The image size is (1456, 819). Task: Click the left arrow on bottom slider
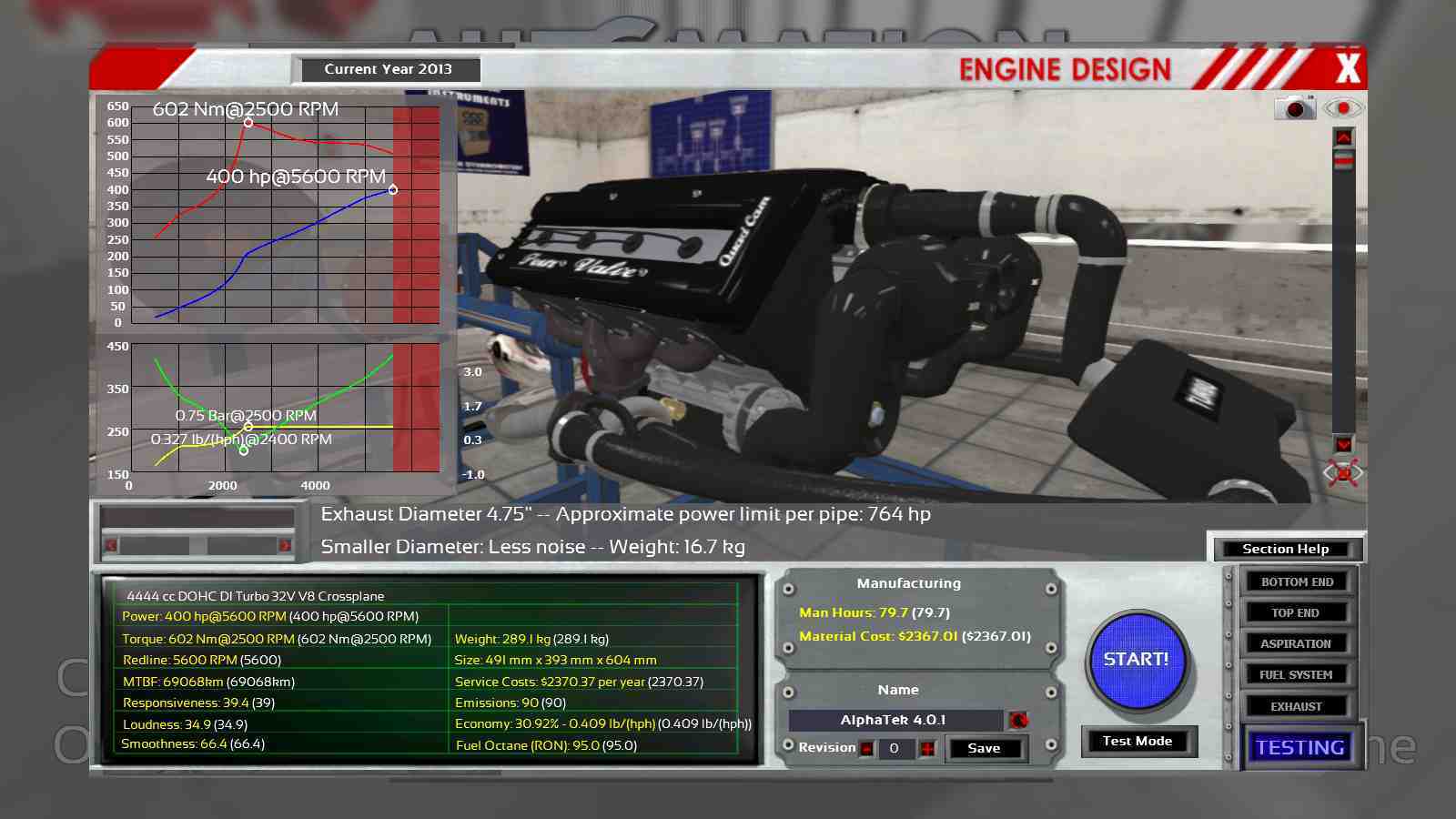coord(111,545)
